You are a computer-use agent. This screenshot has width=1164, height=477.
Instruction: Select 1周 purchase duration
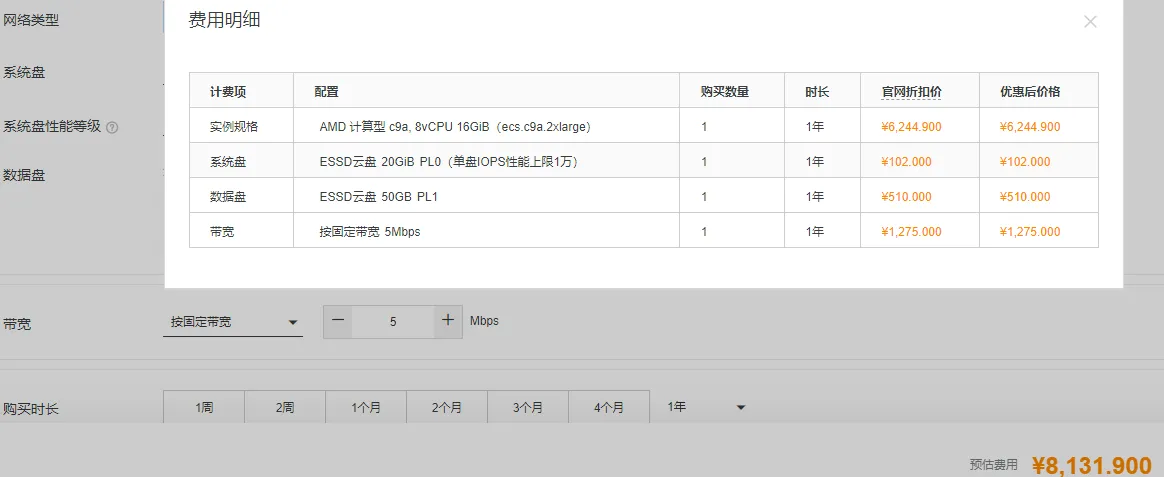[204, 407]
